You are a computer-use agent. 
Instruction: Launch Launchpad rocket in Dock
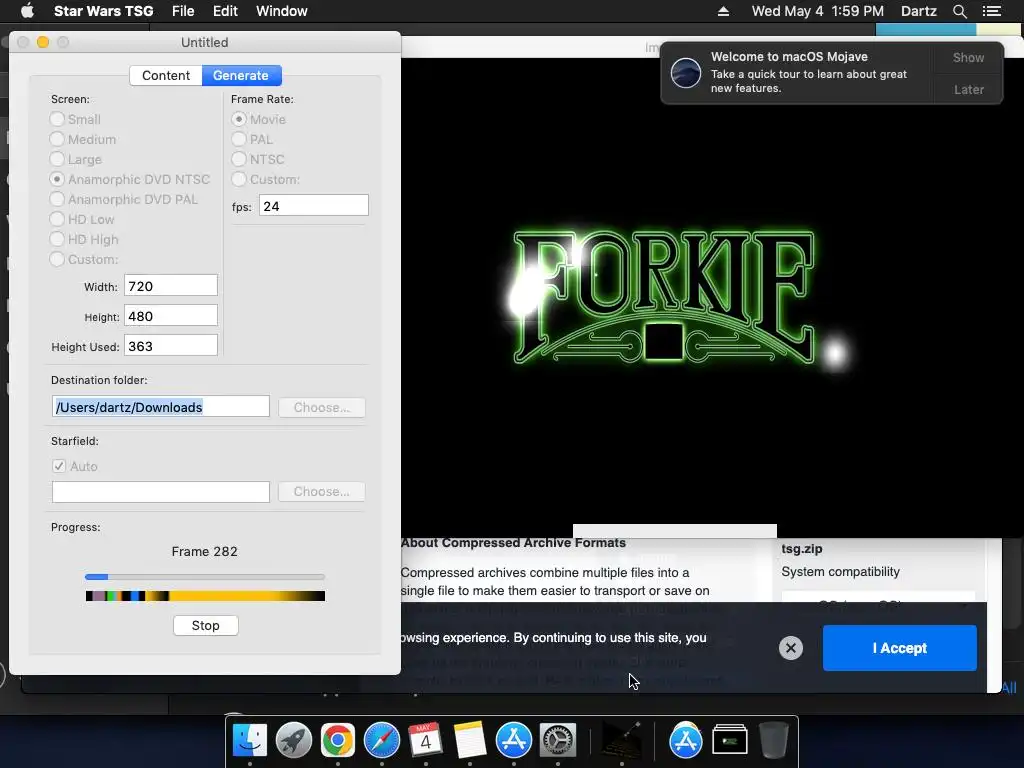(x=294, y=741)
